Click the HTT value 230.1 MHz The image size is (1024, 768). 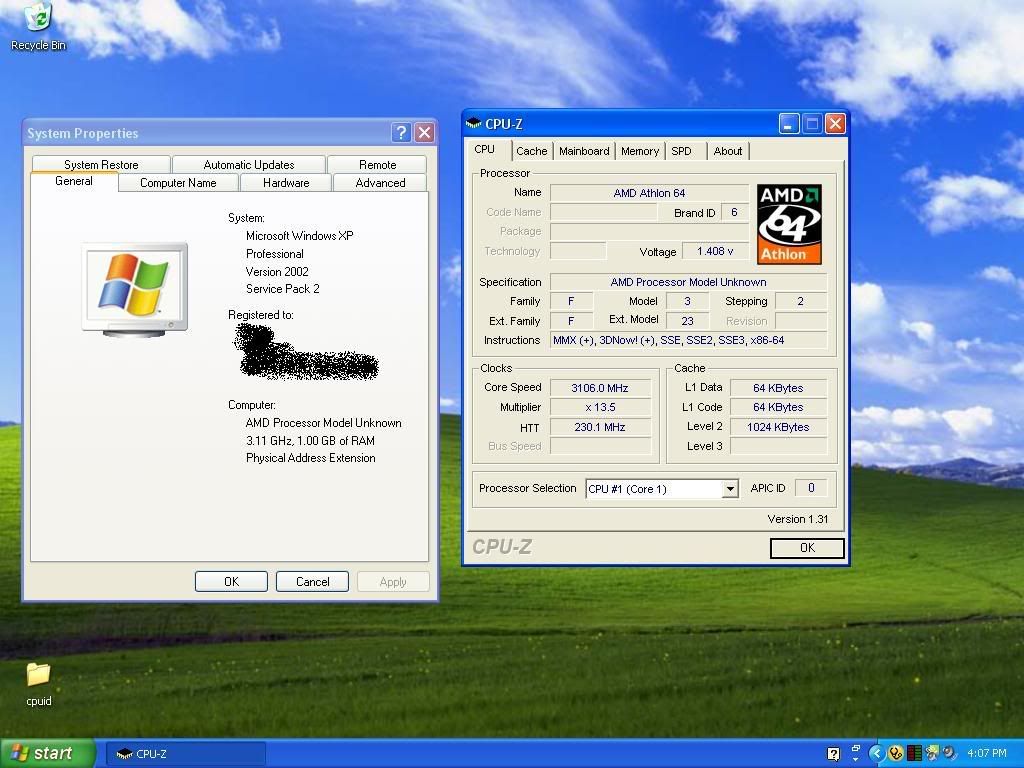point(600,427)
